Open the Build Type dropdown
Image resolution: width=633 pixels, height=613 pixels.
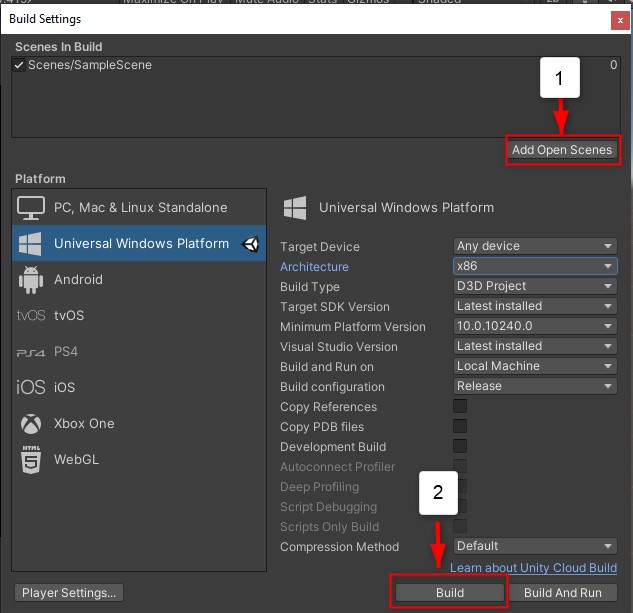(x=535, y=286)
